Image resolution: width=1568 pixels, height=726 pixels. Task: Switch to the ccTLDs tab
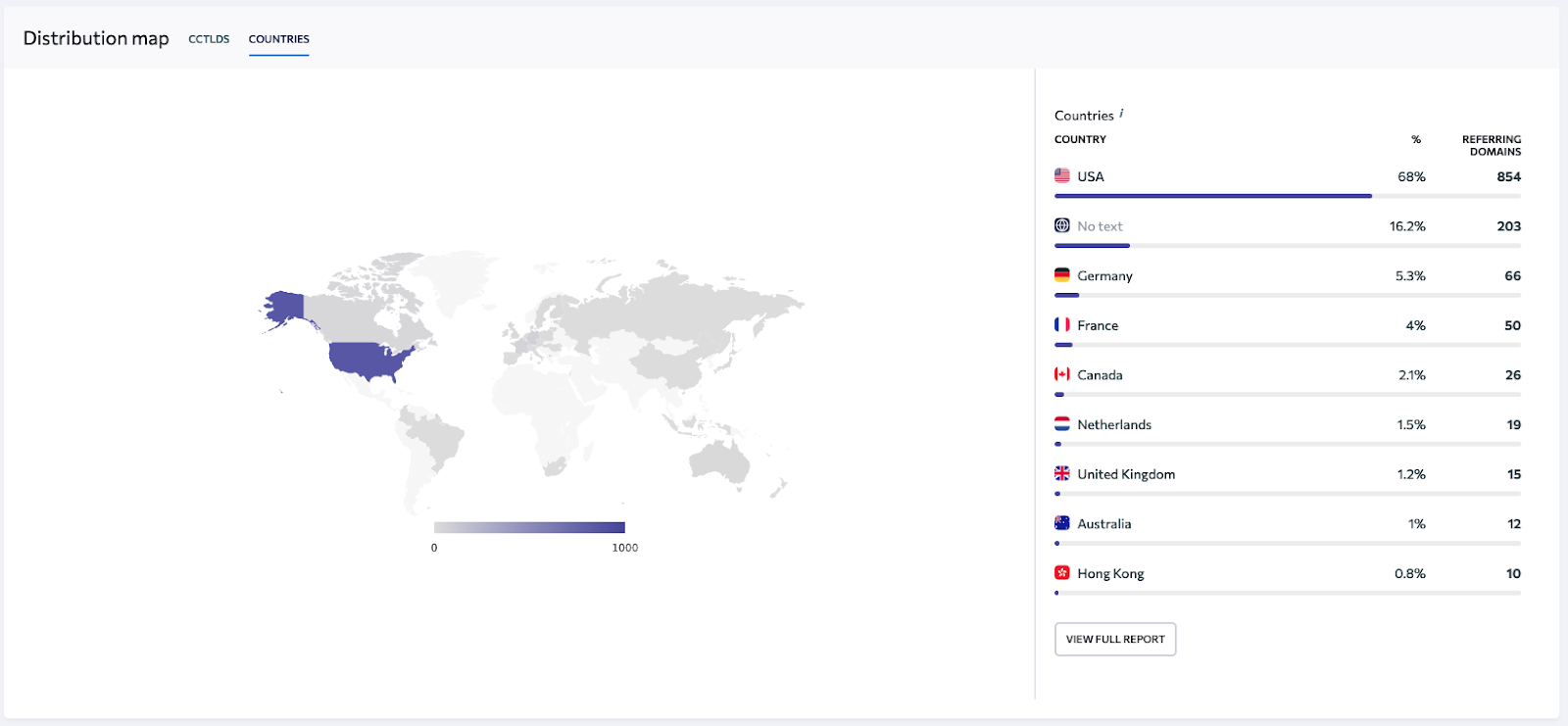(209, 39)
